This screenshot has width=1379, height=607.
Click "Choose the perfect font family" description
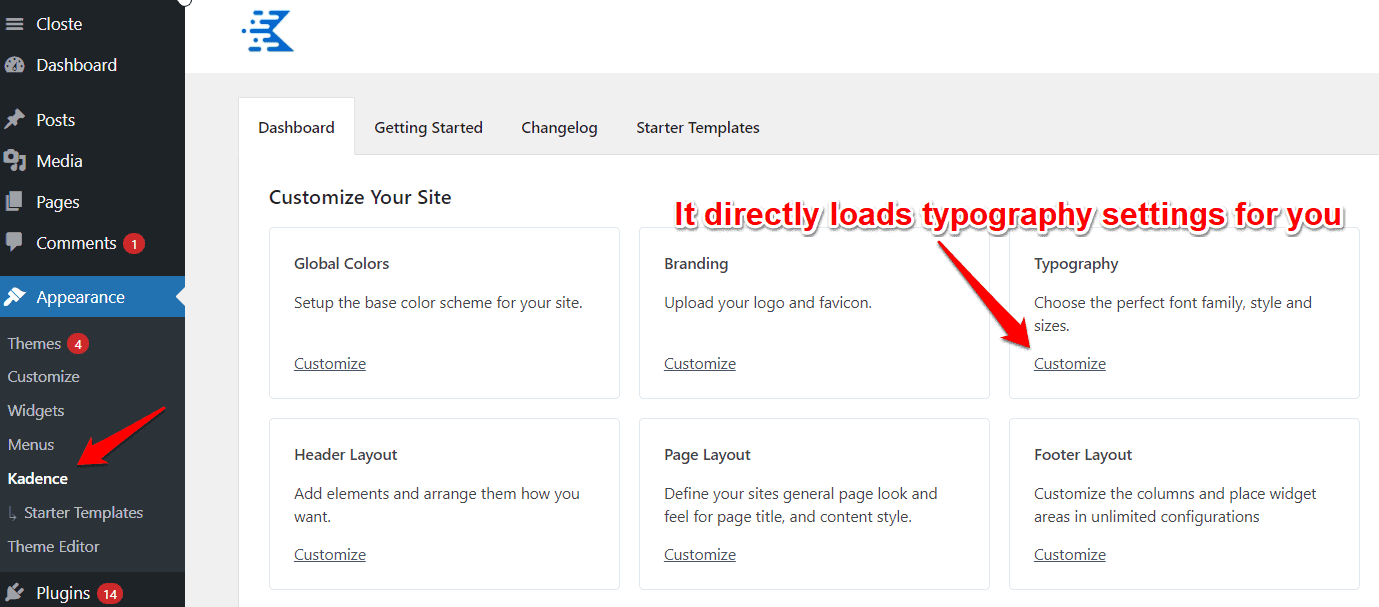1173,314
